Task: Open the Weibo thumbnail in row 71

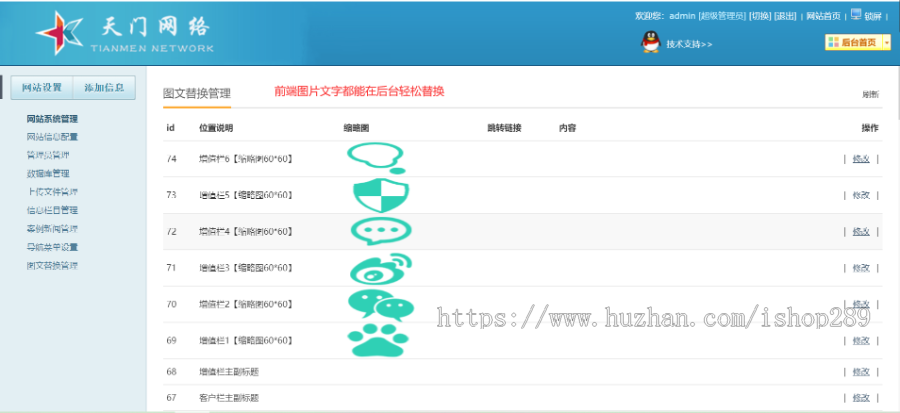Action: point(381,268)
